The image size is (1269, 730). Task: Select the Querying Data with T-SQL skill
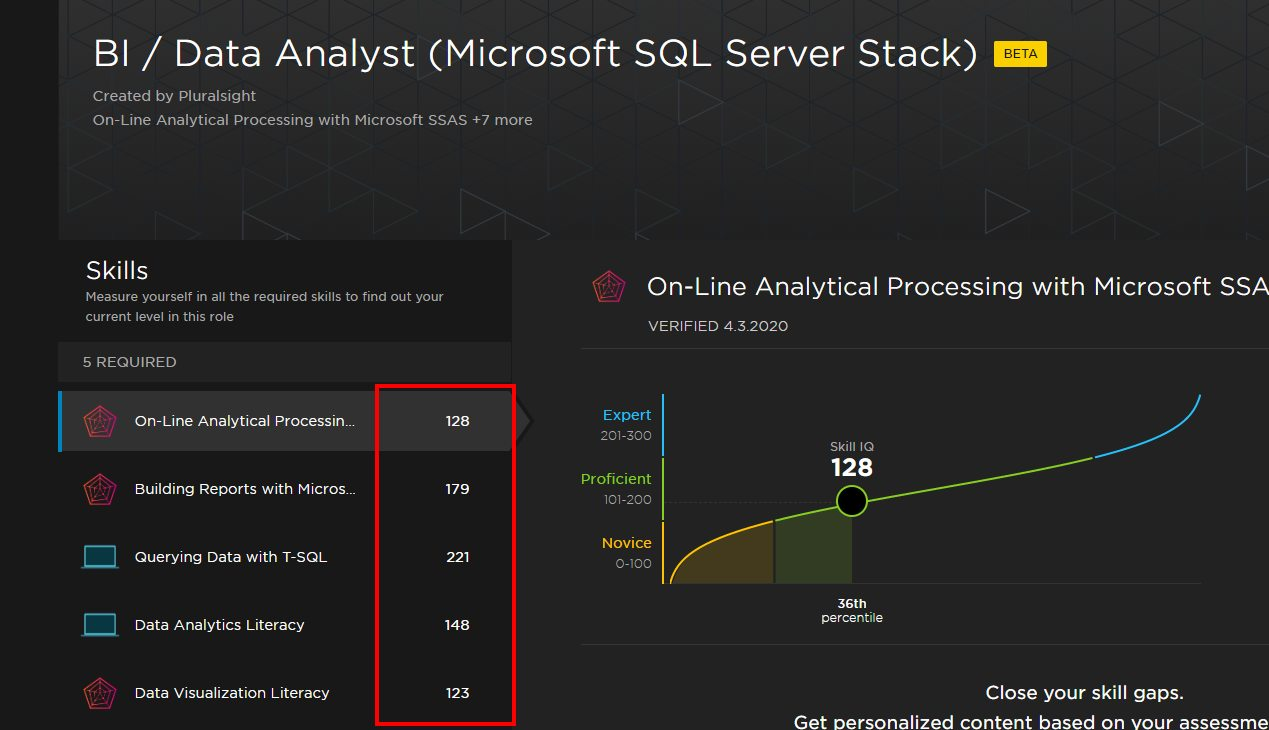click(231, 557)
